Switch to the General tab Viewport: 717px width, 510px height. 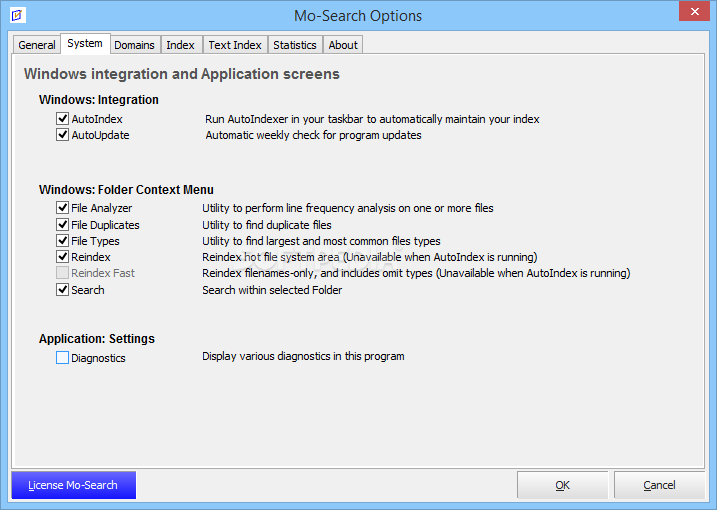pos(37,45)
